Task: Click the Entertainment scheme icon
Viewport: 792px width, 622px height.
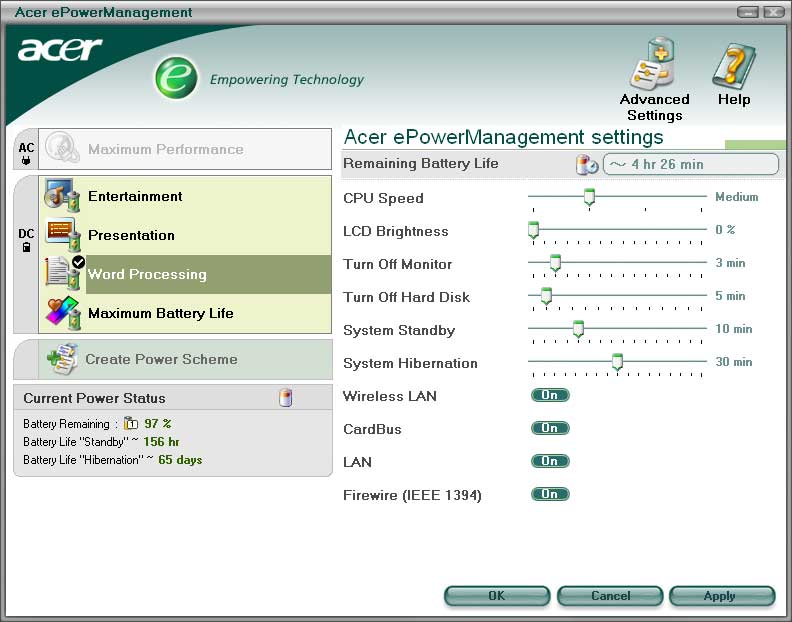Action: [62, 195]
